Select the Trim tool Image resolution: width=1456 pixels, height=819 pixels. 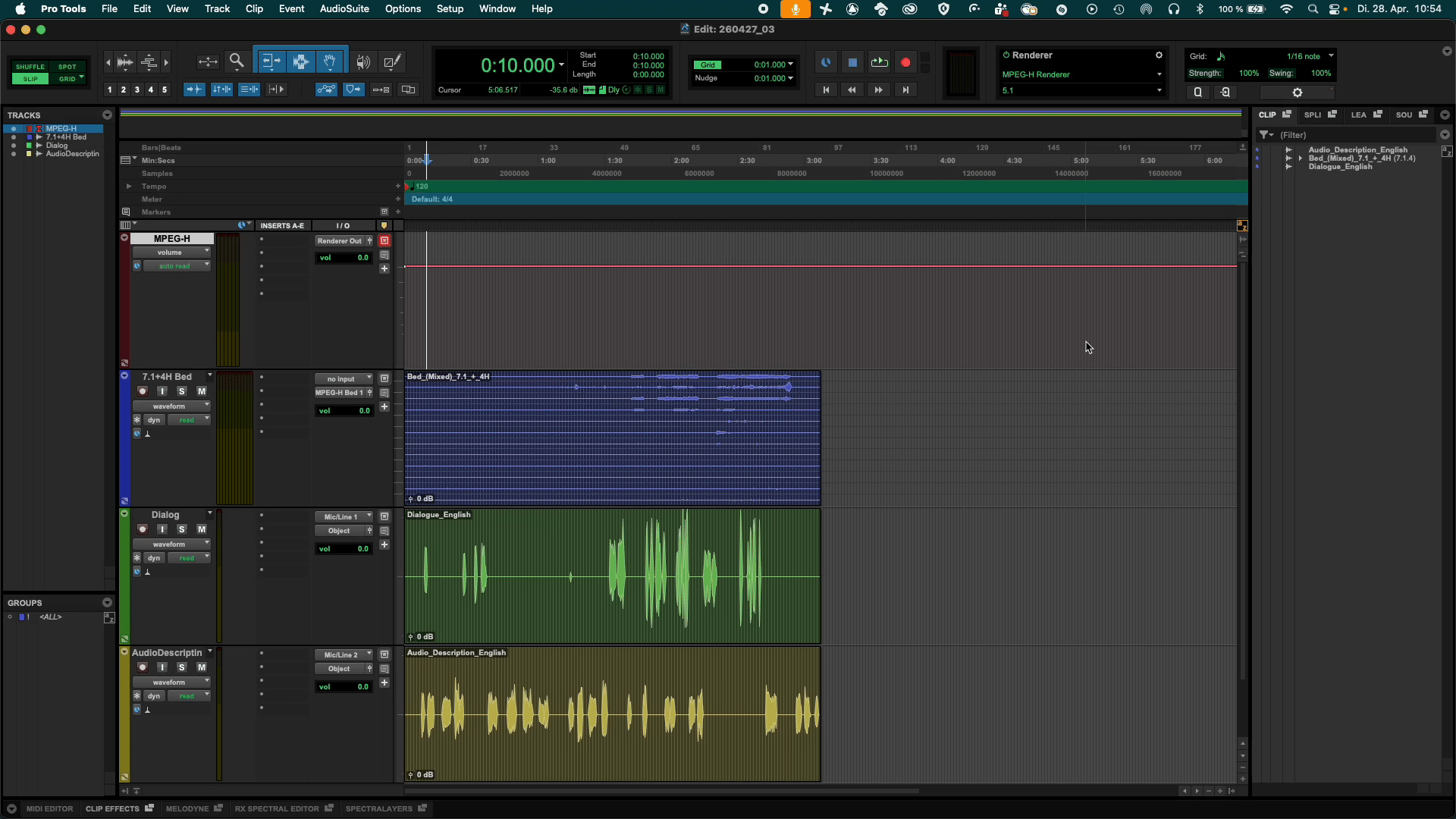coord(271,61)
